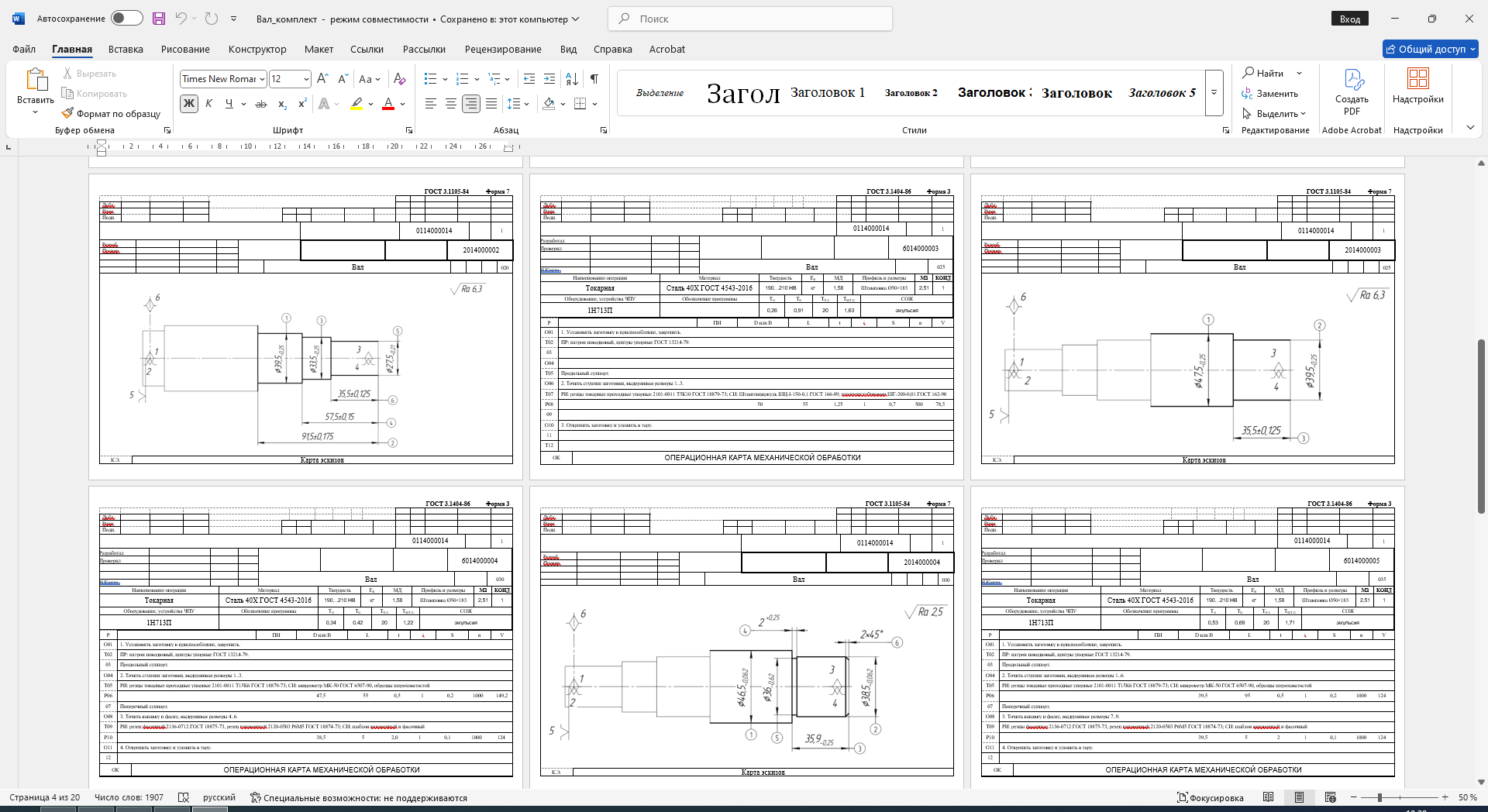Clear all formatting icon
This screenshot has height=812, width=1488.
pos(400,79)
